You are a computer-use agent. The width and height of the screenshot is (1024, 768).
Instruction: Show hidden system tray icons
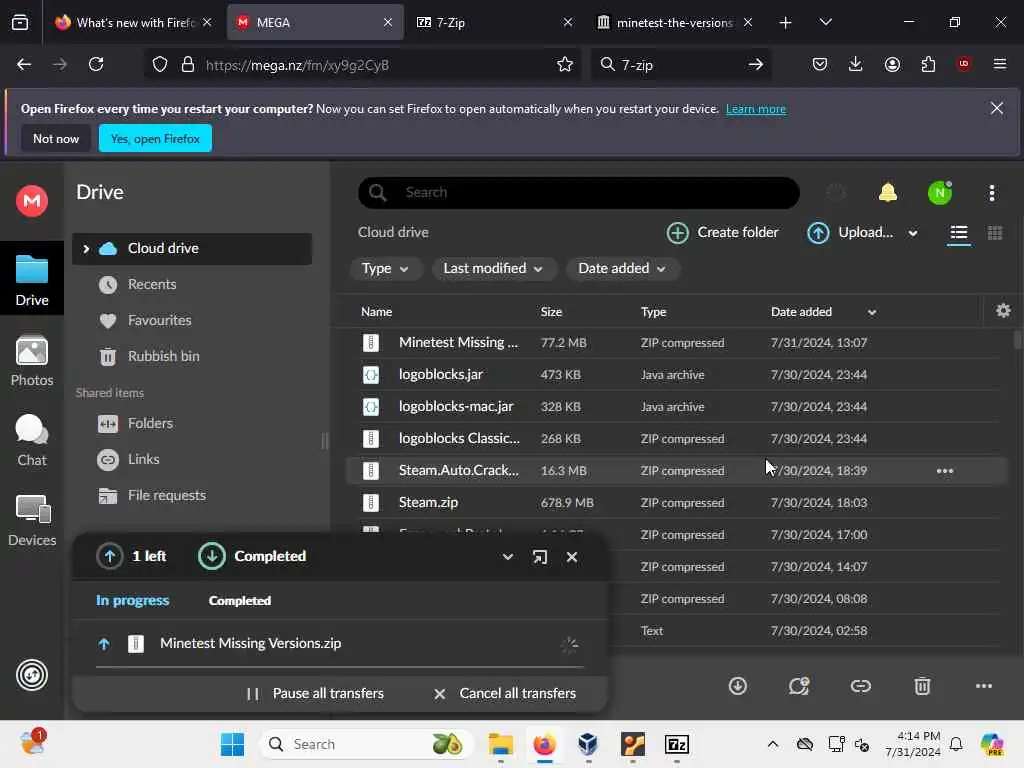point(773,744)
